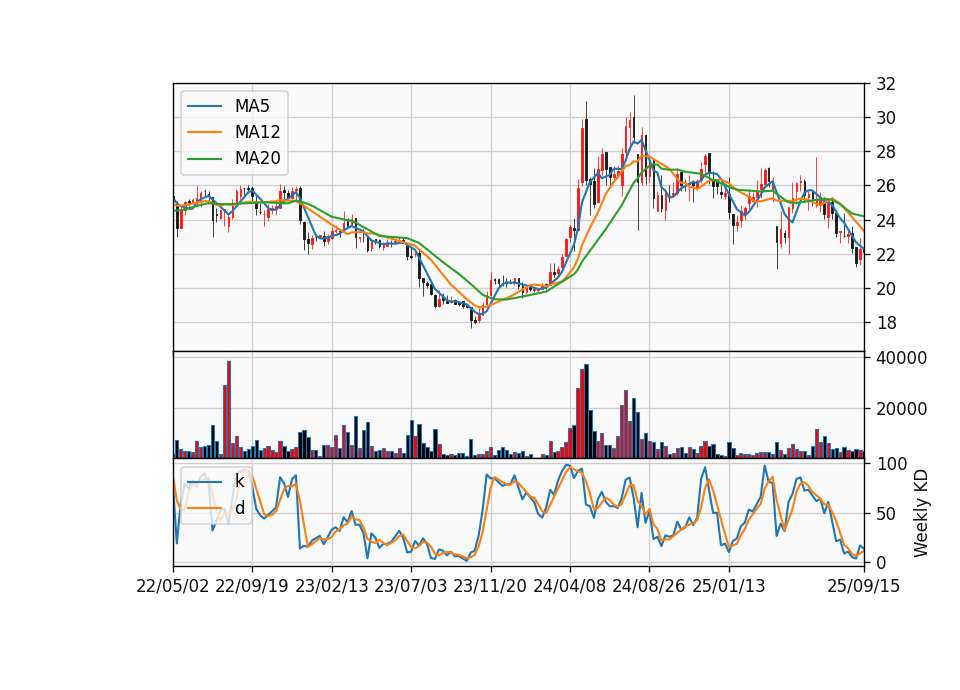Click the tallest volume bar near 22/09
The image size is (960, 690).
click(229, 410)
